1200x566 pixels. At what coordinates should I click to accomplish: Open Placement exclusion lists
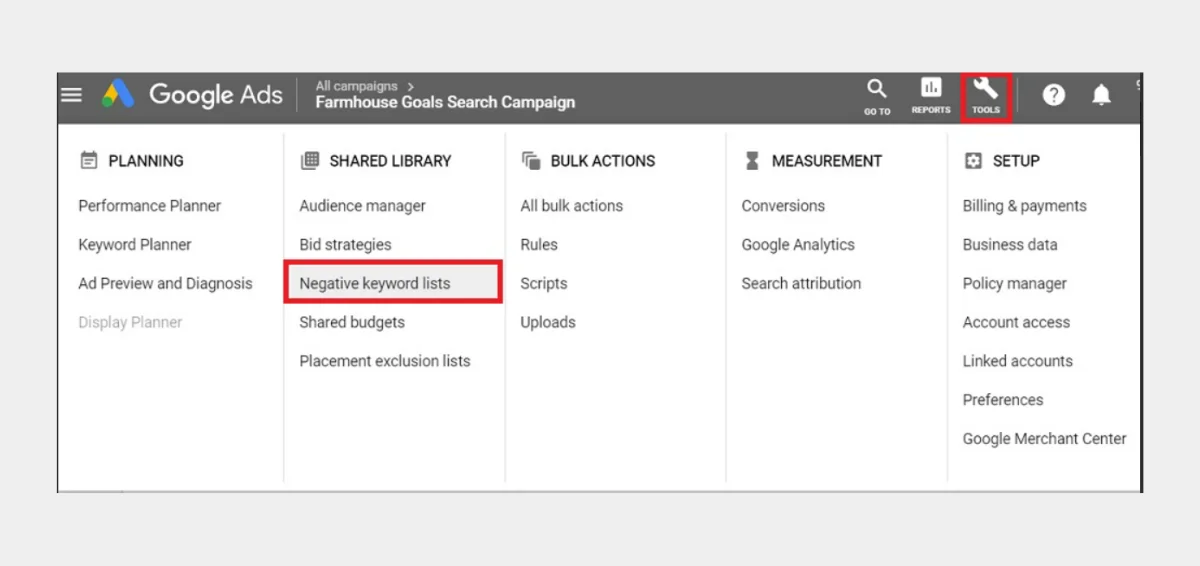[x=385, y=362]
